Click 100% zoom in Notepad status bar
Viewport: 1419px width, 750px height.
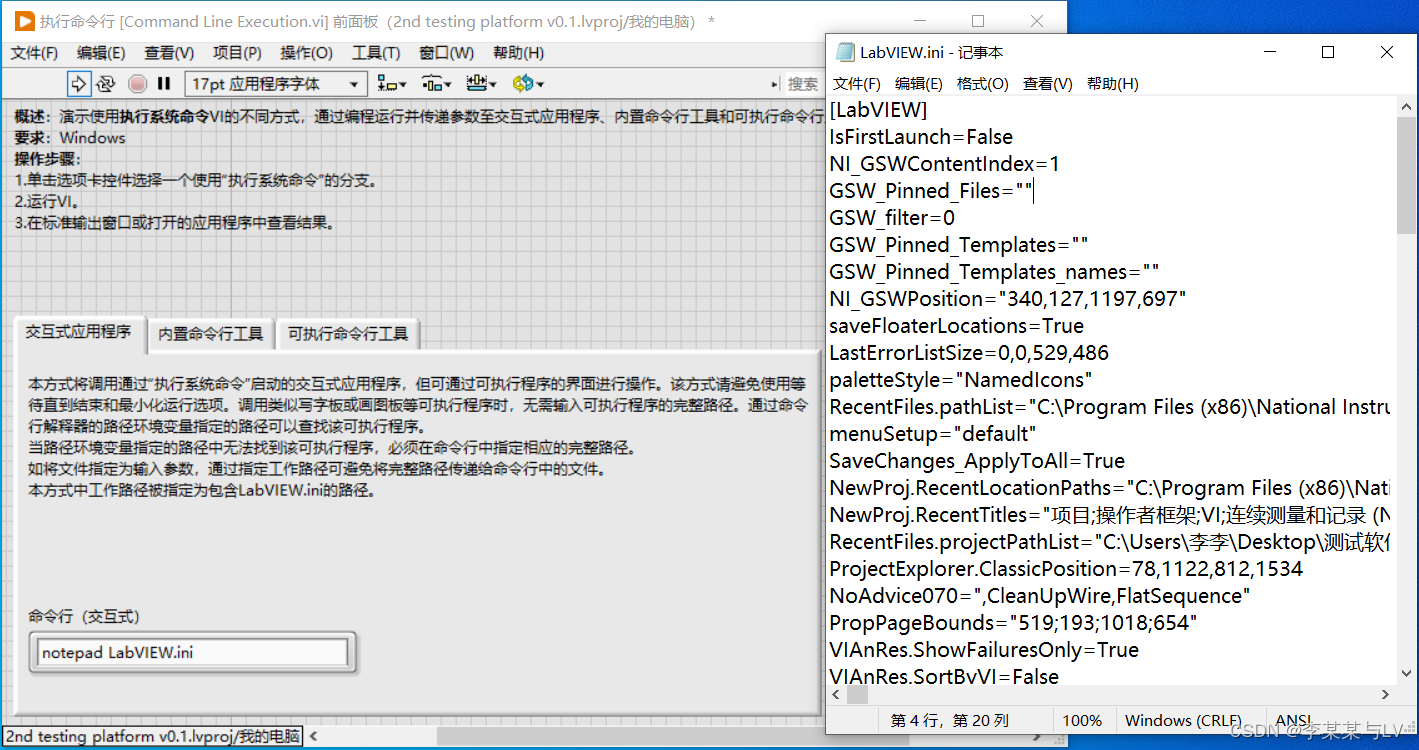coord(1083,720)
